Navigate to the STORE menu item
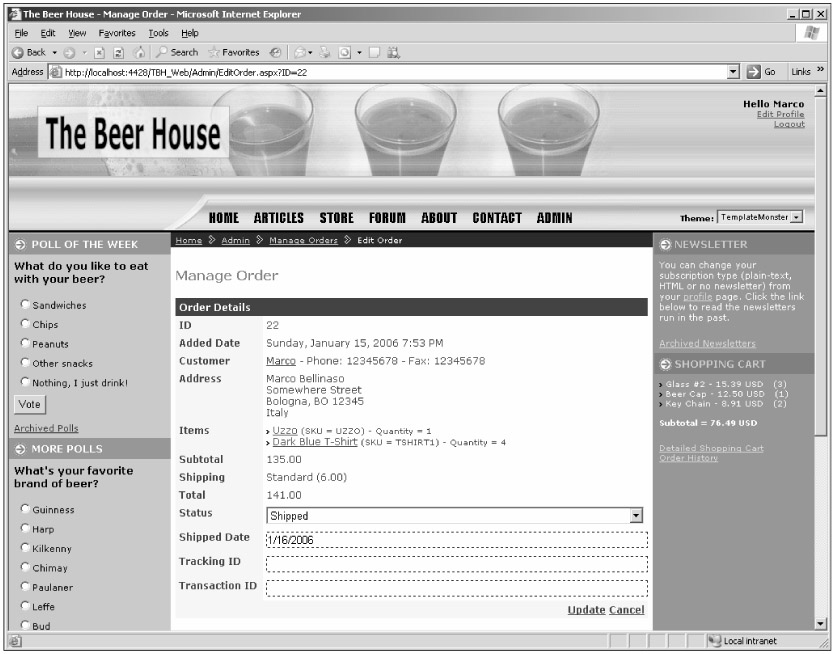This screenshot has width=835, height=654. (336, 218)
